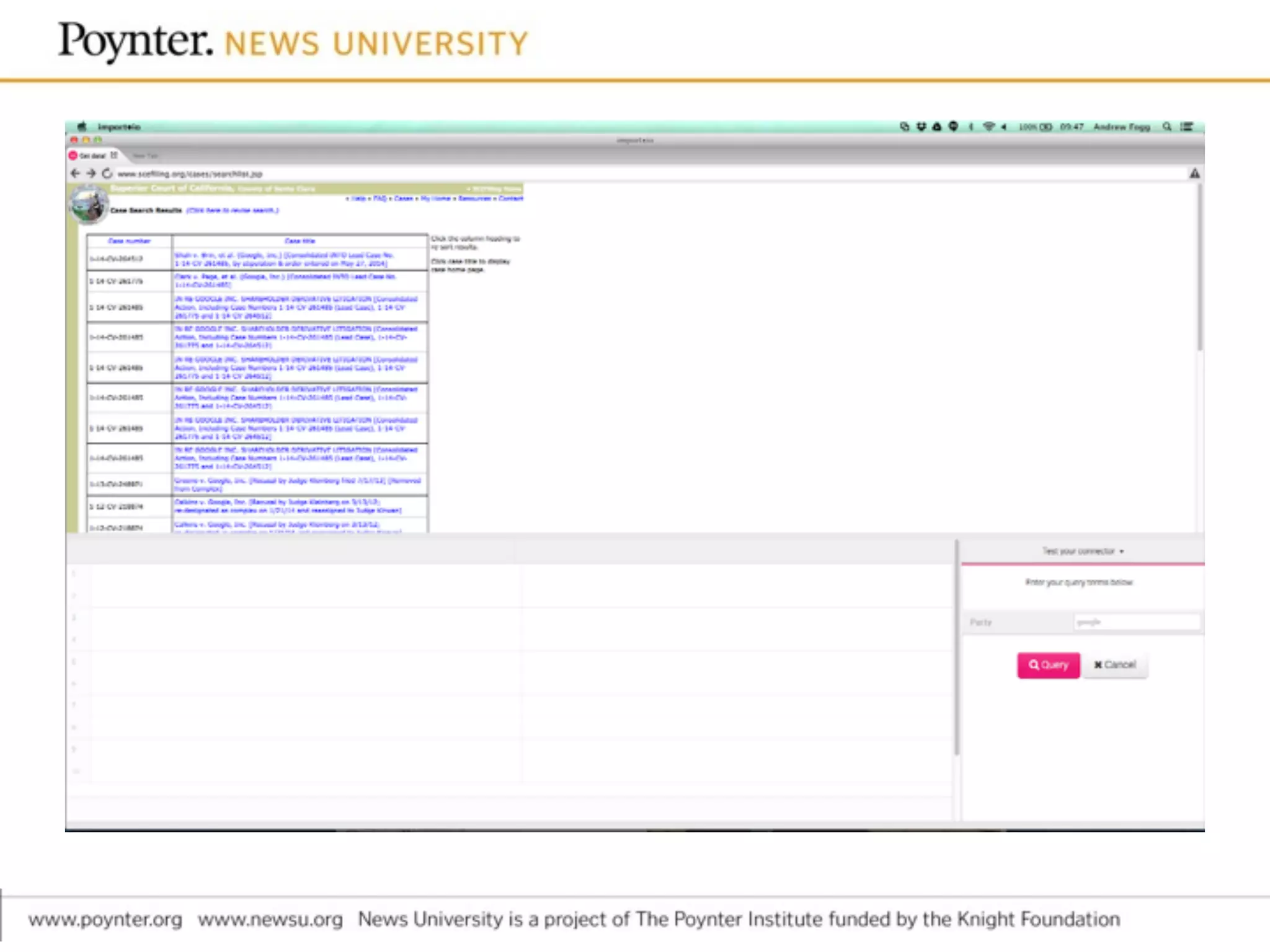Open the Notification Center list icon
Image resolution: width=1270 pixels, height=952 pixels.
pos(1186,126)
